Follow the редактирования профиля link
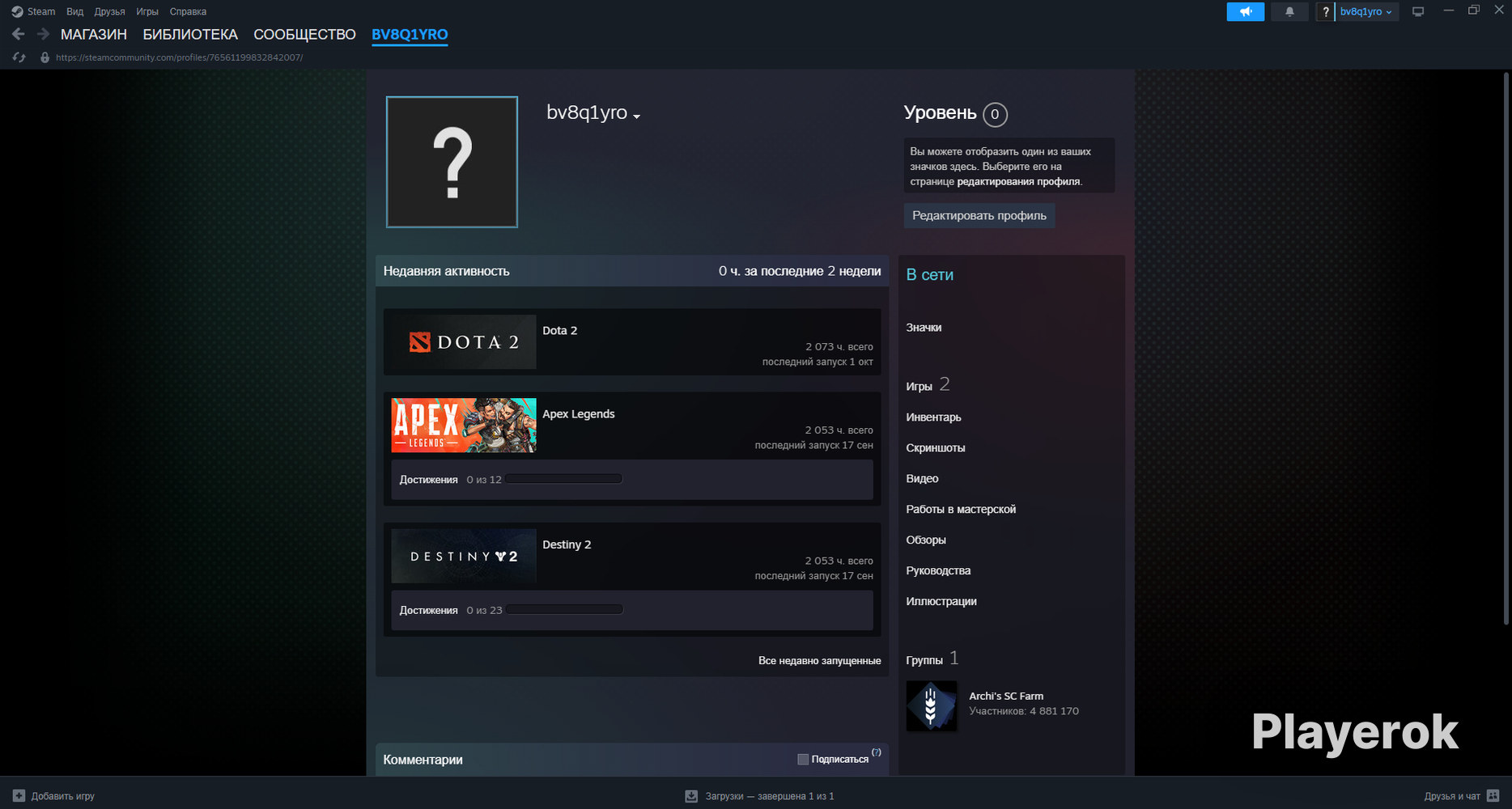Viewport: 1512px width, 809px height. 1018,181
